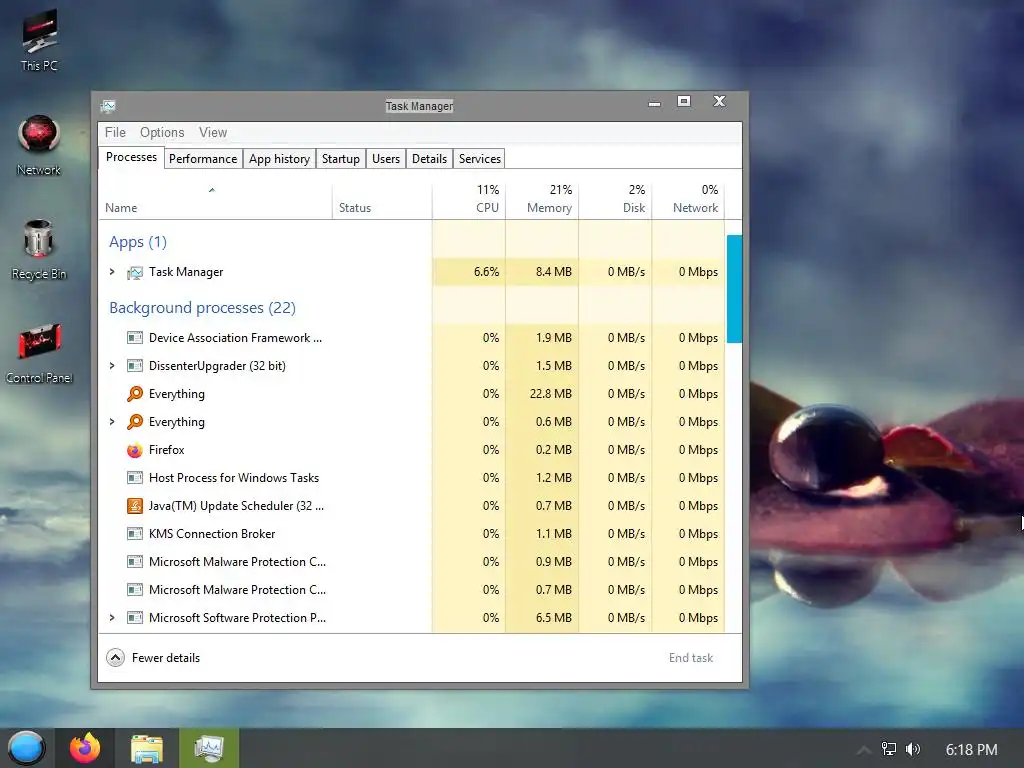This screenshot has width=1024, height=768.
Task: Open the View menu
Action: coord(213,133)
